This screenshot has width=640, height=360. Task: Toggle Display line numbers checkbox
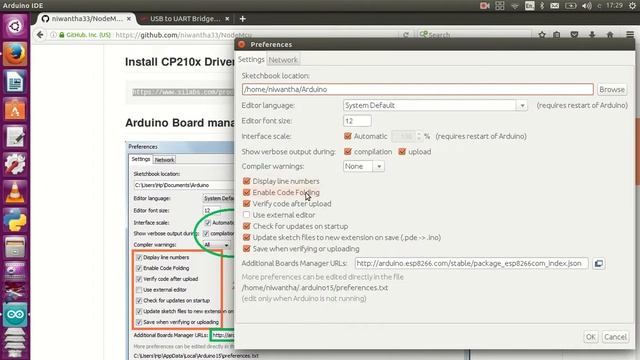pos(247,181)
